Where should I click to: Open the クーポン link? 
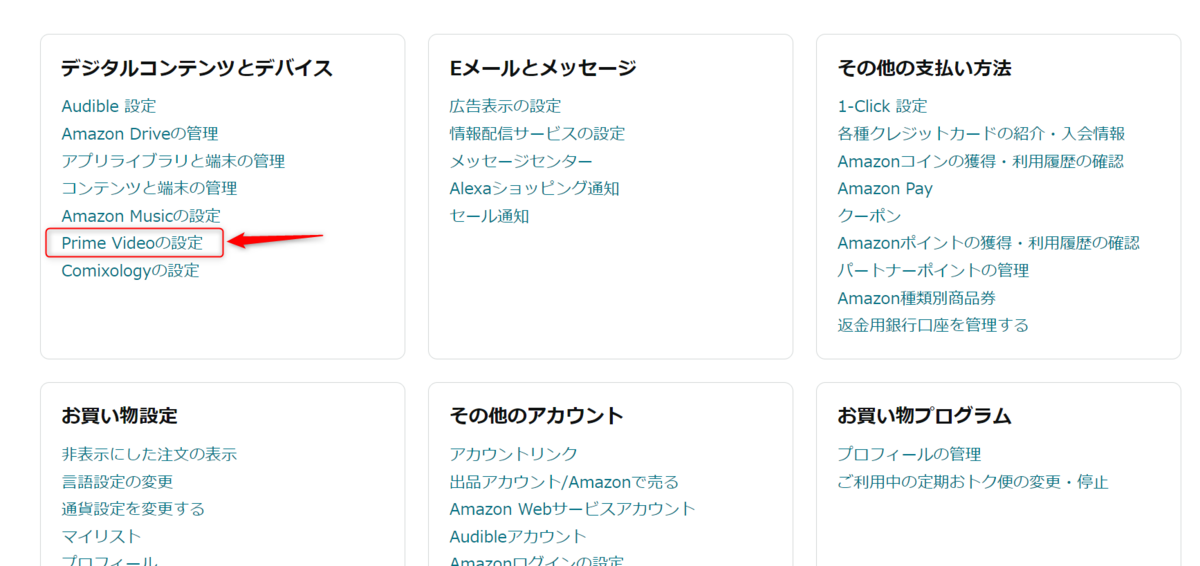coord(869,216)
